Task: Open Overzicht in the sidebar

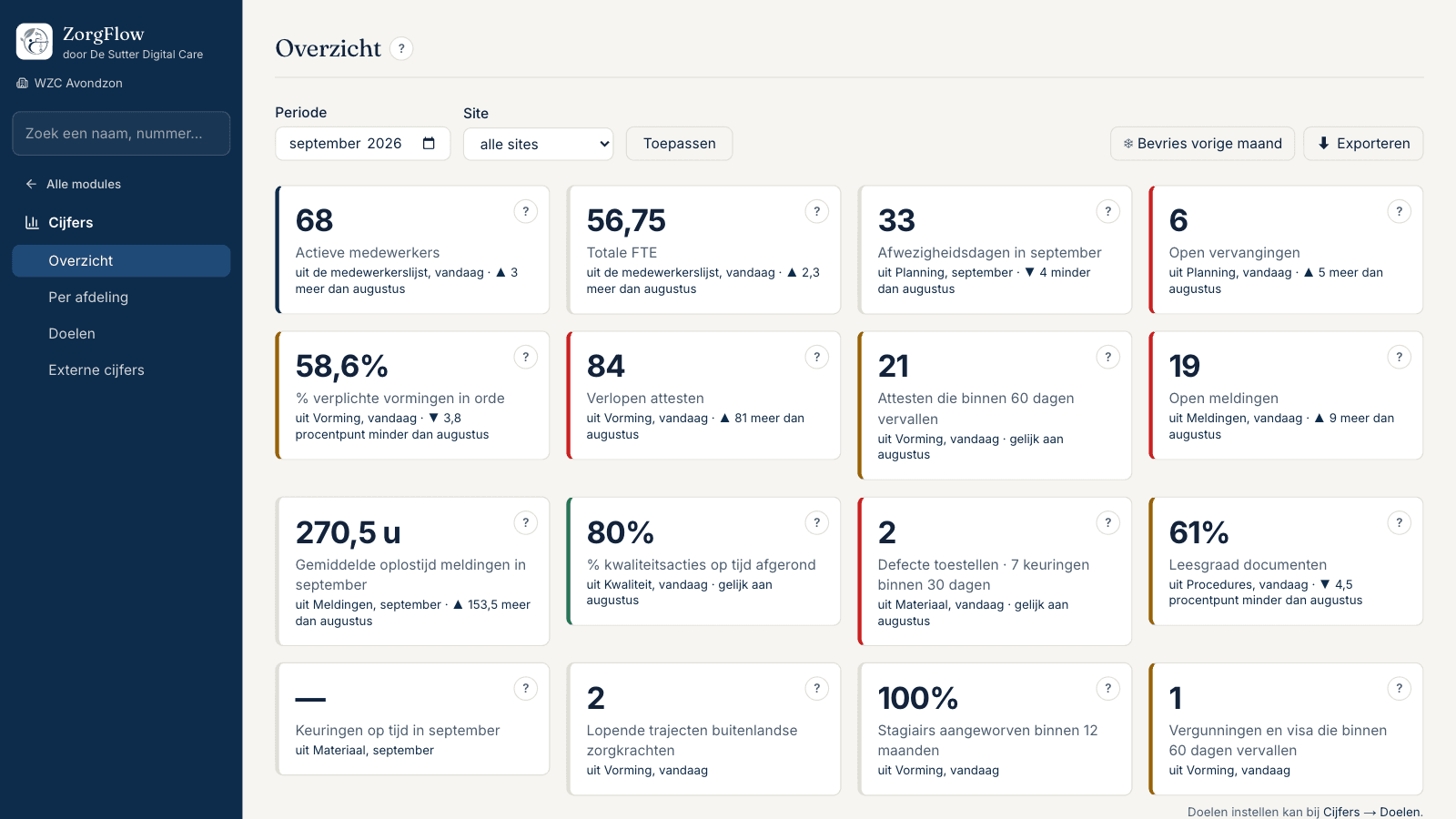Action: pyautogui.click(x=121, y=260)
